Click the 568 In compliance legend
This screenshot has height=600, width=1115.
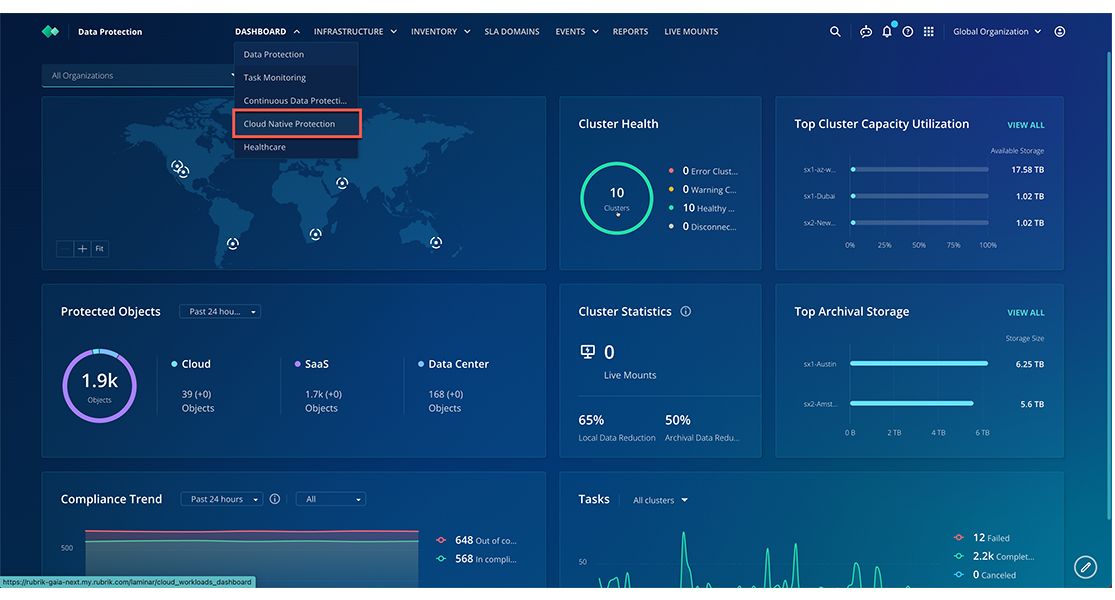click(476, 559)
